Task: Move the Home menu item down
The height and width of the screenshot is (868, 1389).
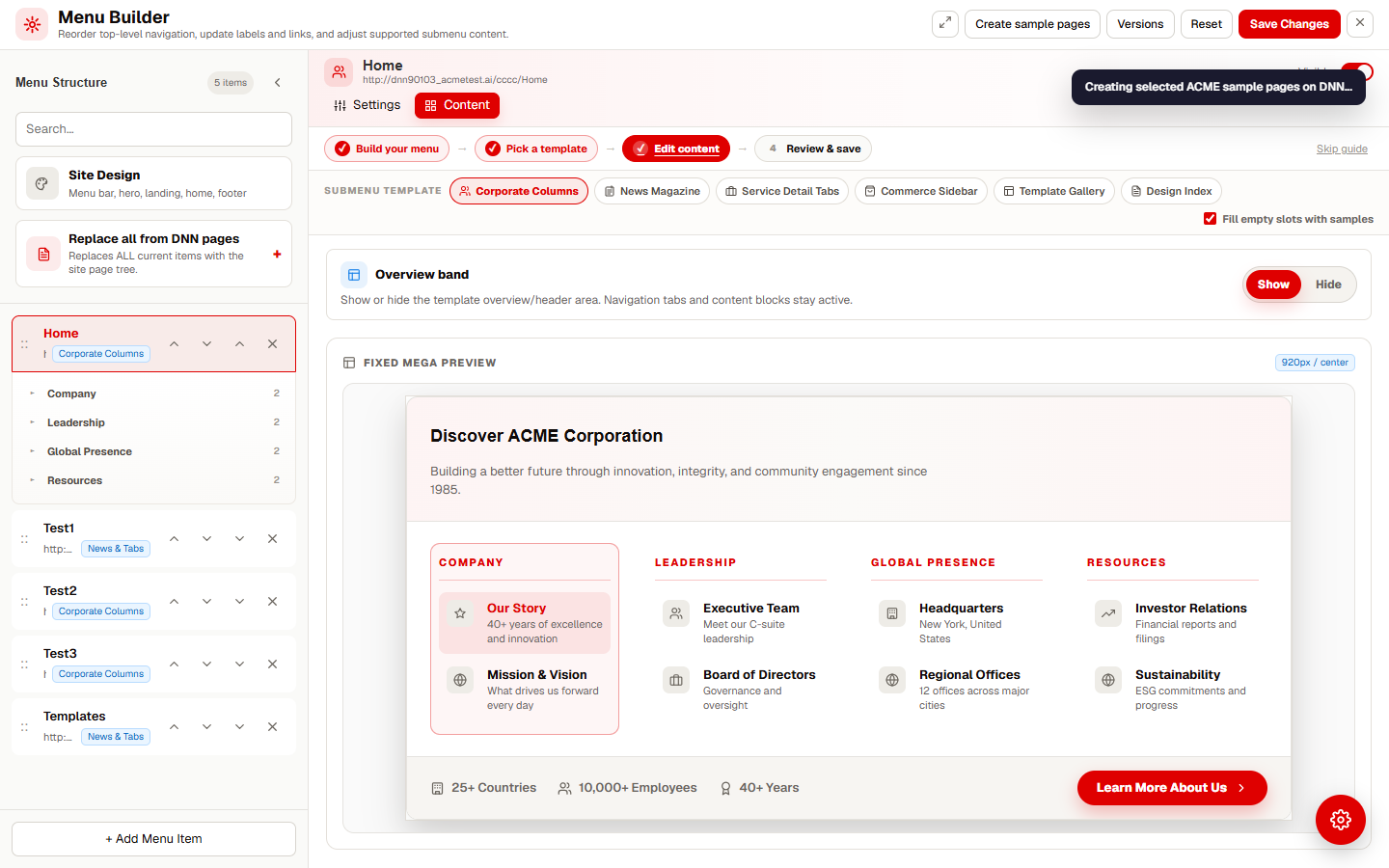Action: pyautogui.click(x=206, y=344)
